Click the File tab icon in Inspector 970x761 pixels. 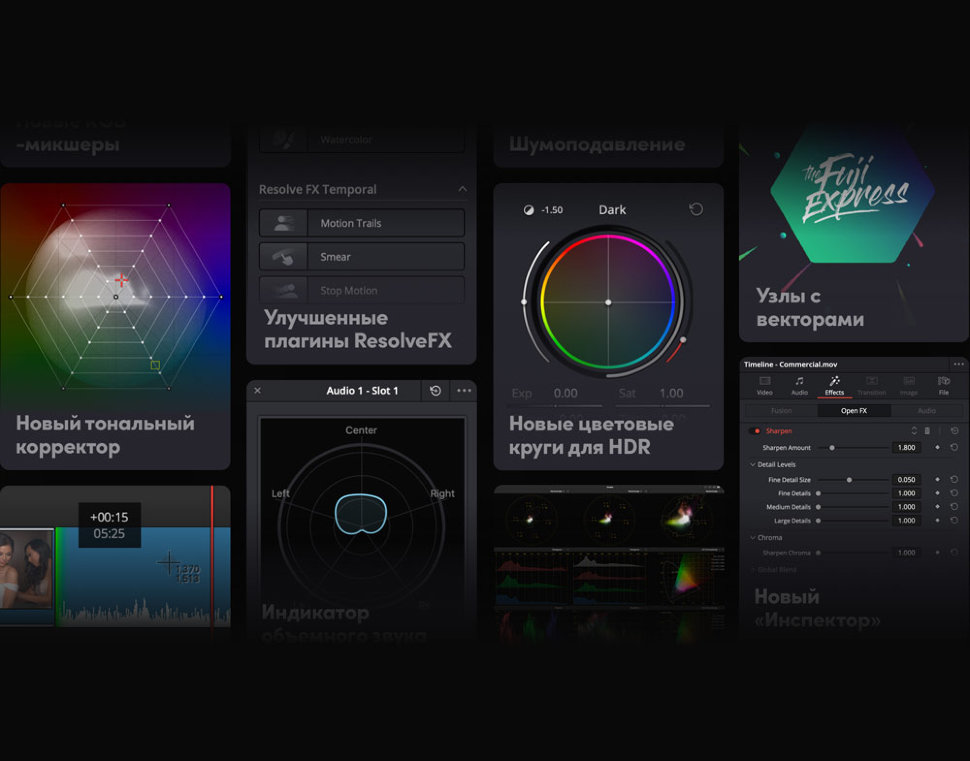(943, 381)
